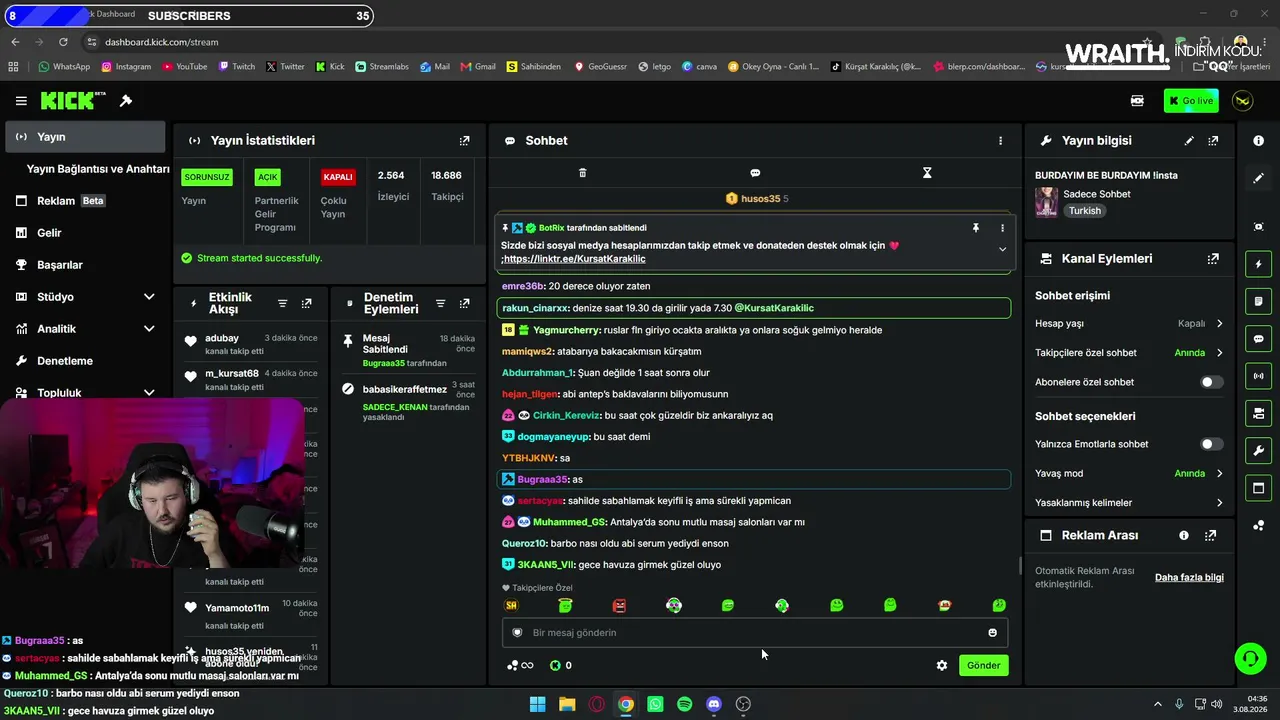Open Windows Start menu
The height and width of the screenshot is (720, 1280).
(x=538, y=704)
